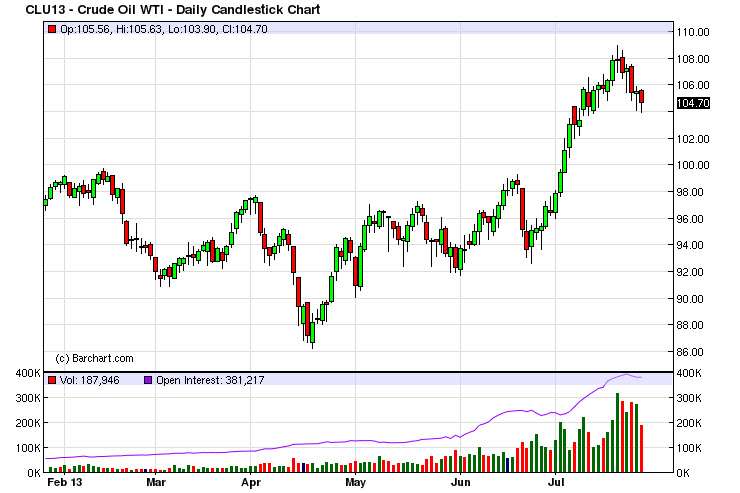Click the right 300K open interest axis label
740x493 pixels.
coord(689,398)
